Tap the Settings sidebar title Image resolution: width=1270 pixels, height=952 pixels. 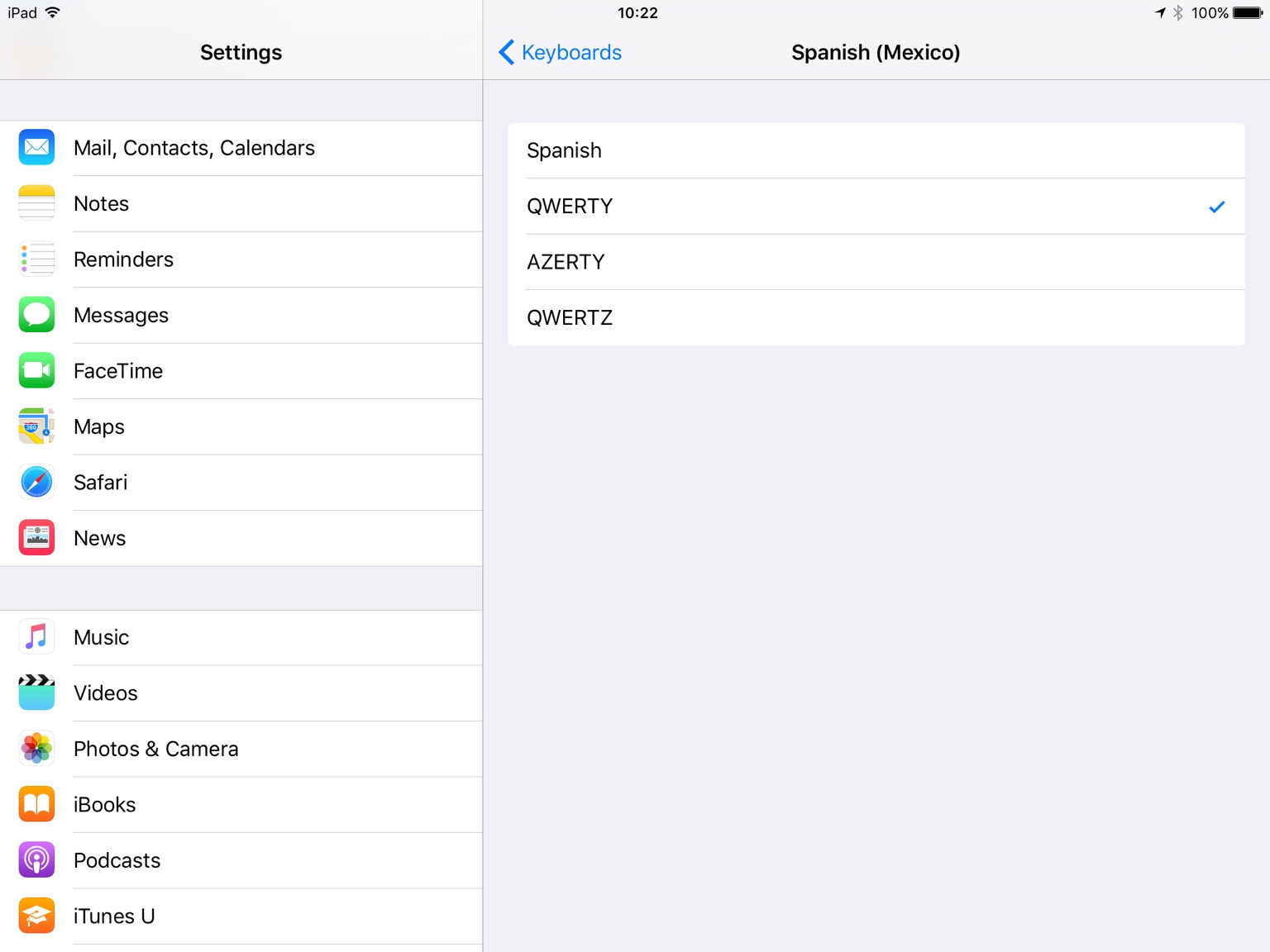[x=241, y=53]
